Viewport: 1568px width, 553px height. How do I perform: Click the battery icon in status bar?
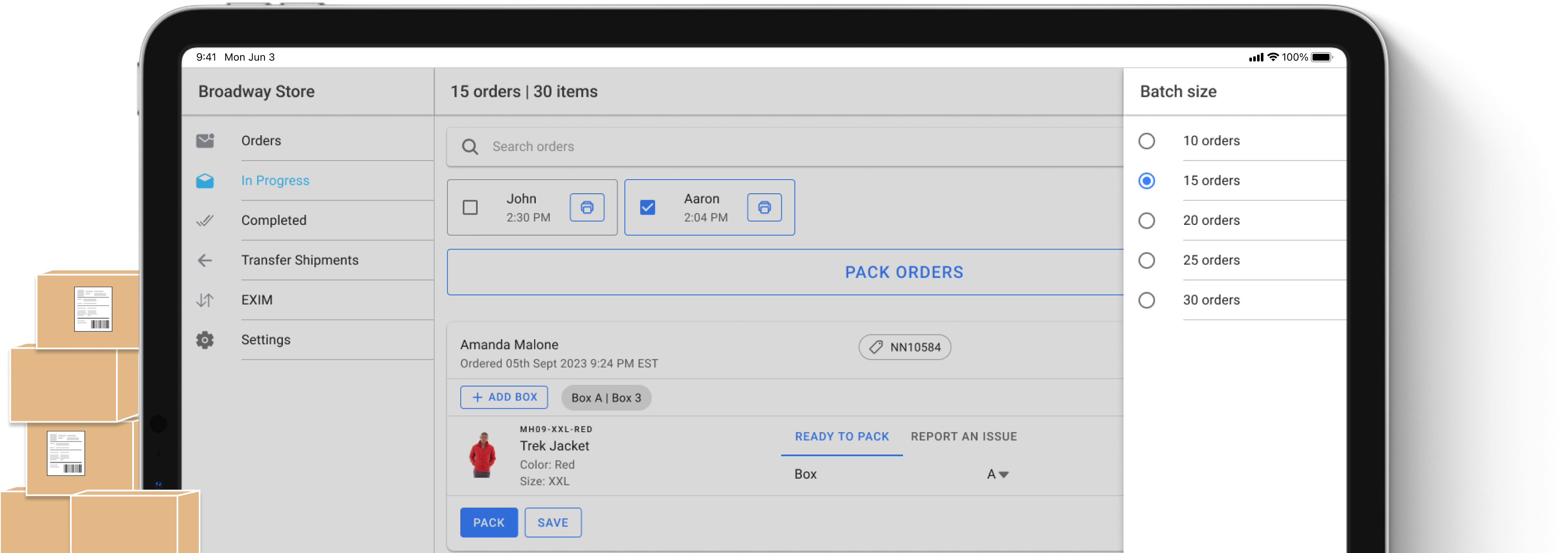tap(1321, 57)
